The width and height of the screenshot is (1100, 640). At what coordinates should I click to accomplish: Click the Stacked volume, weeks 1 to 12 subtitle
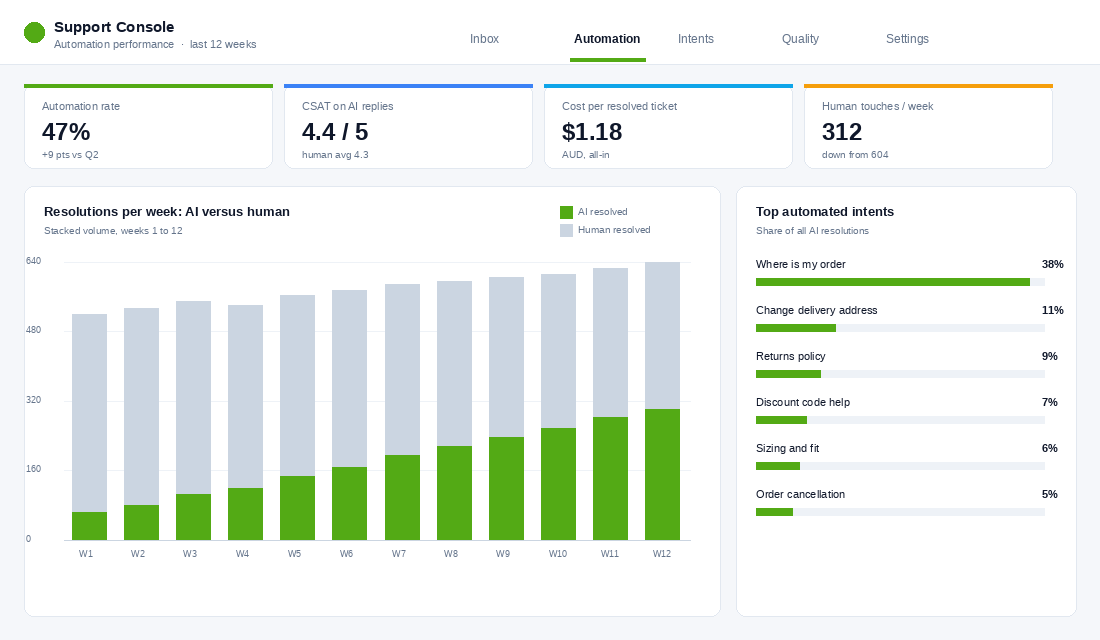point(113,231)
